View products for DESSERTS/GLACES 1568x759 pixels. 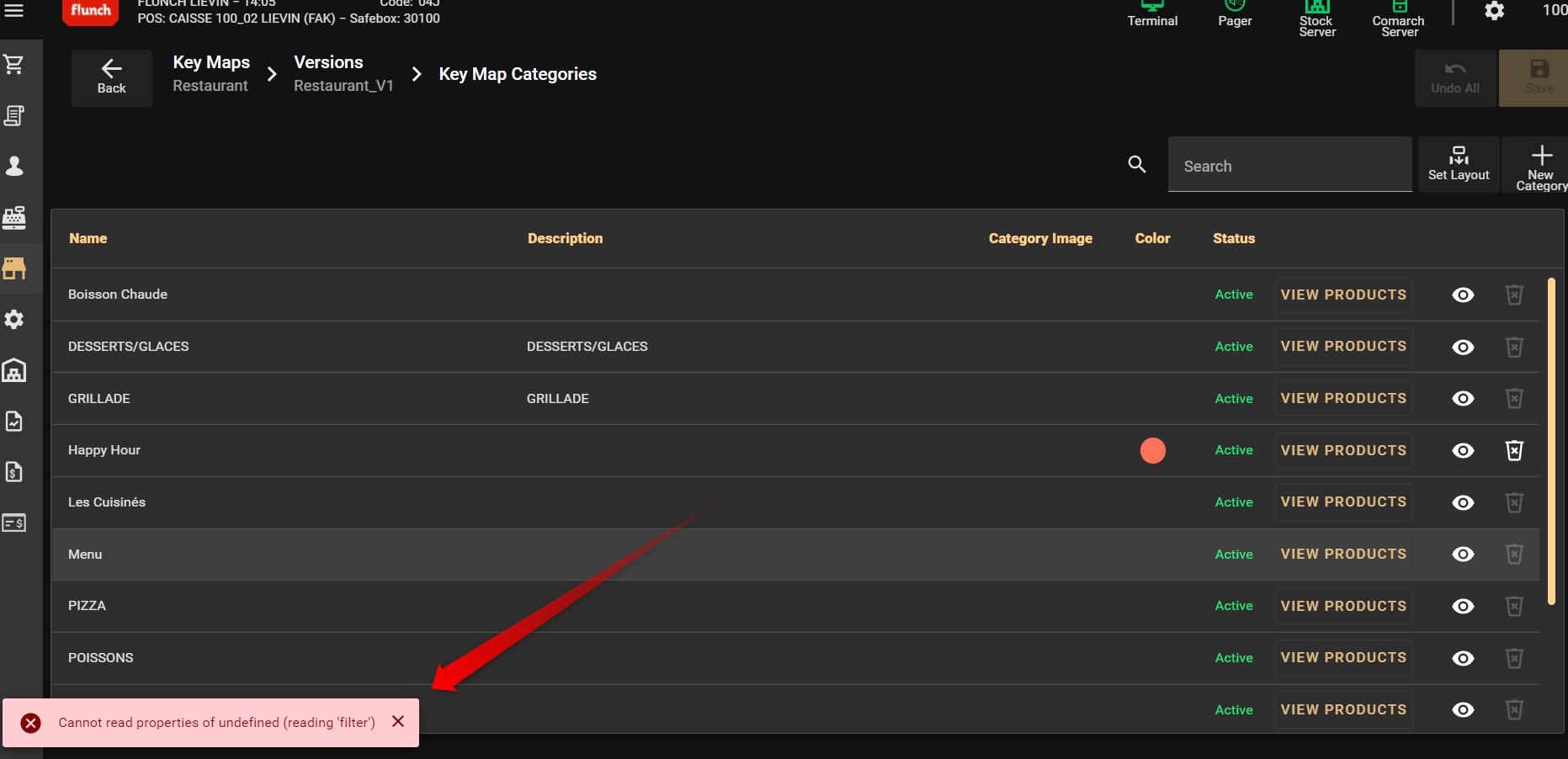[x=1343, y=347]
